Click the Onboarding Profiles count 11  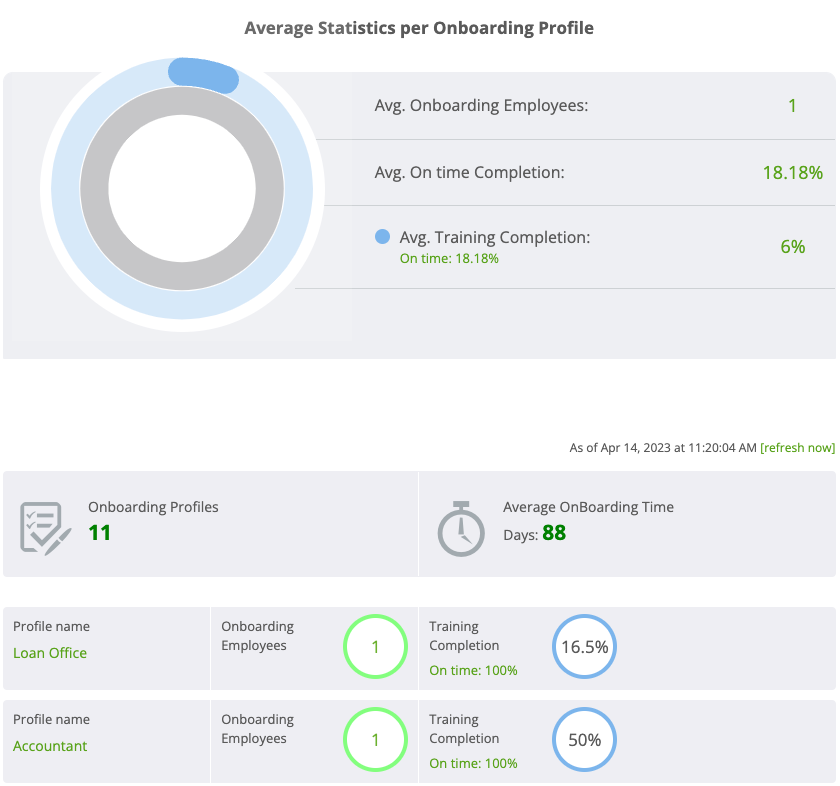click(x=100, y=533)
